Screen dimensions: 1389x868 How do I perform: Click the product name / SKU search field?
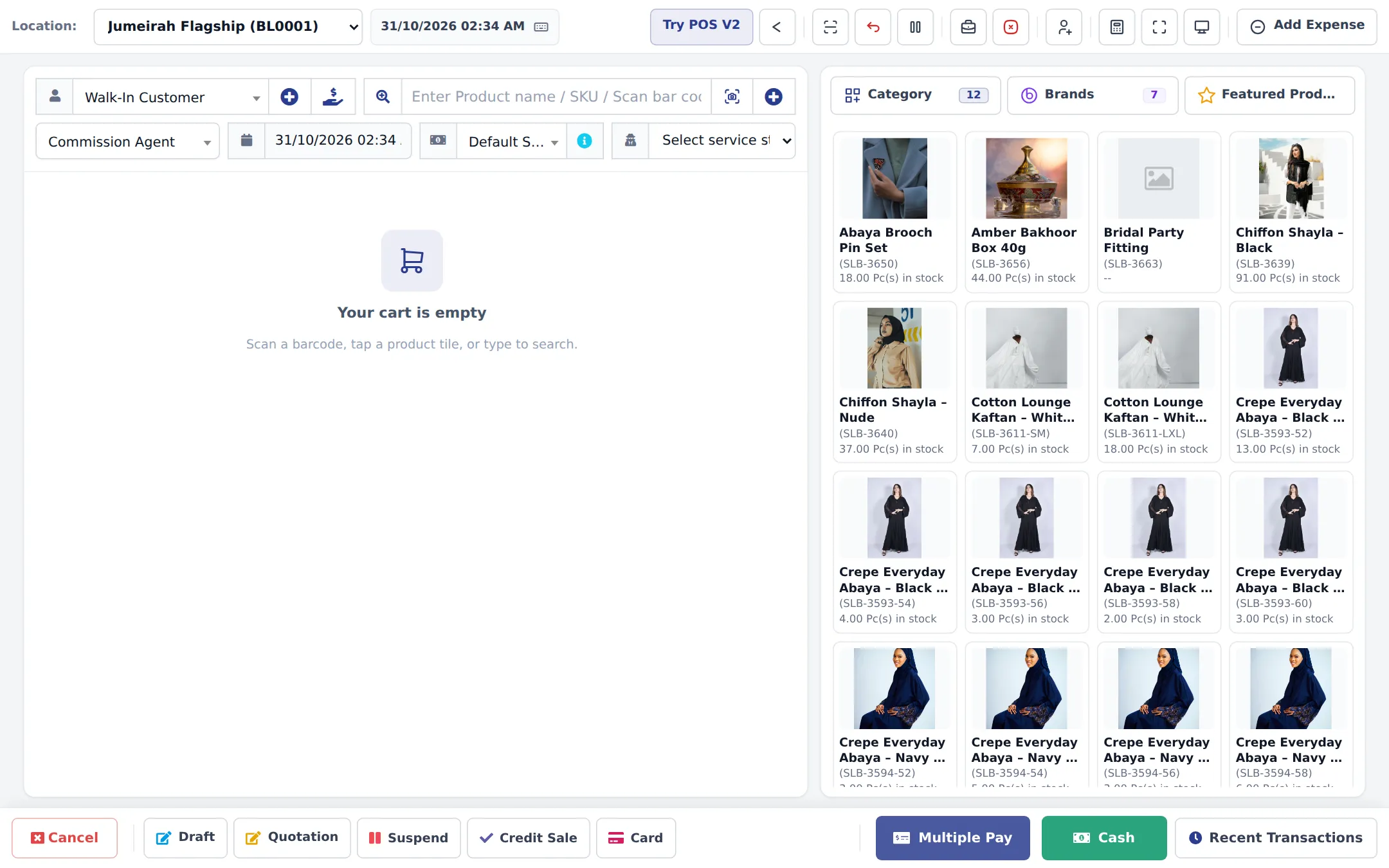(x=556, y=97)
